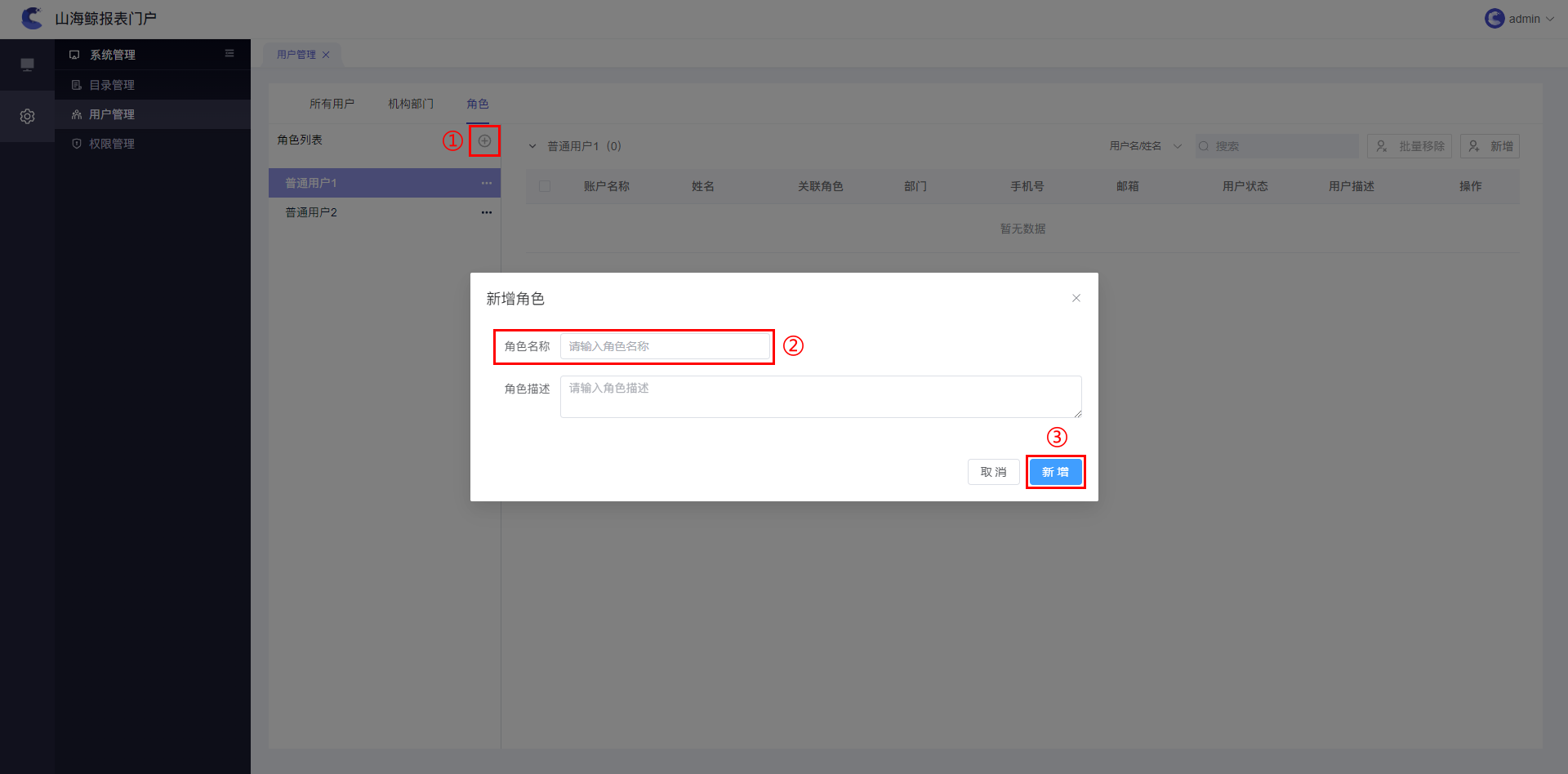Click the 关联角色 column header
Image resolution: width=1568 pixels, height=774 pixels.
(x=821, y=186)
